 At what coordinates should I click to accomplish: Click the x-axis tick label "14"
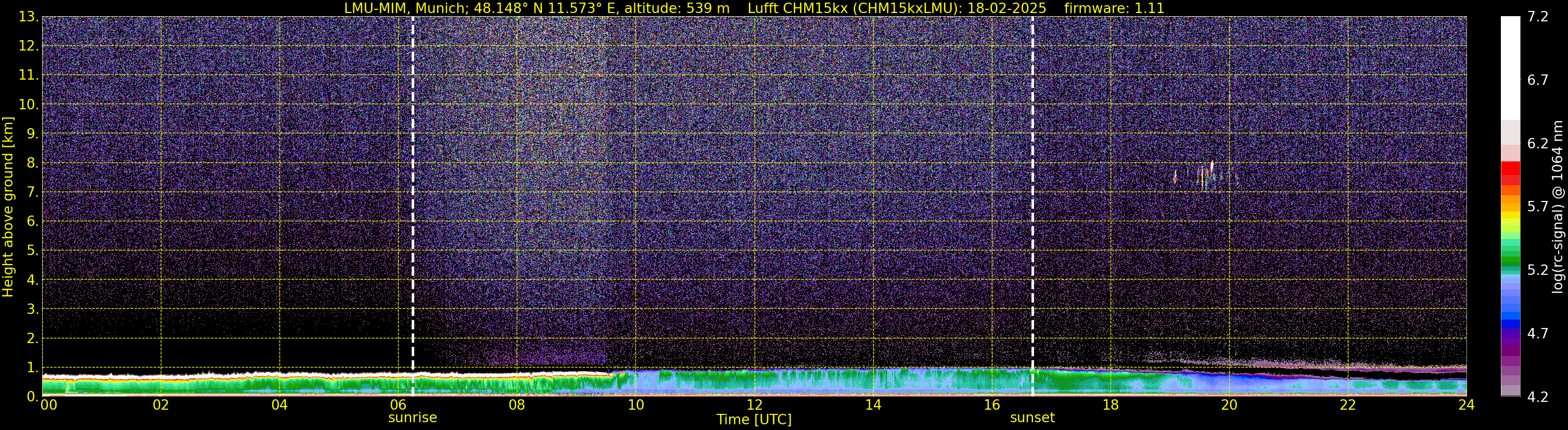(x=873, y=404)
